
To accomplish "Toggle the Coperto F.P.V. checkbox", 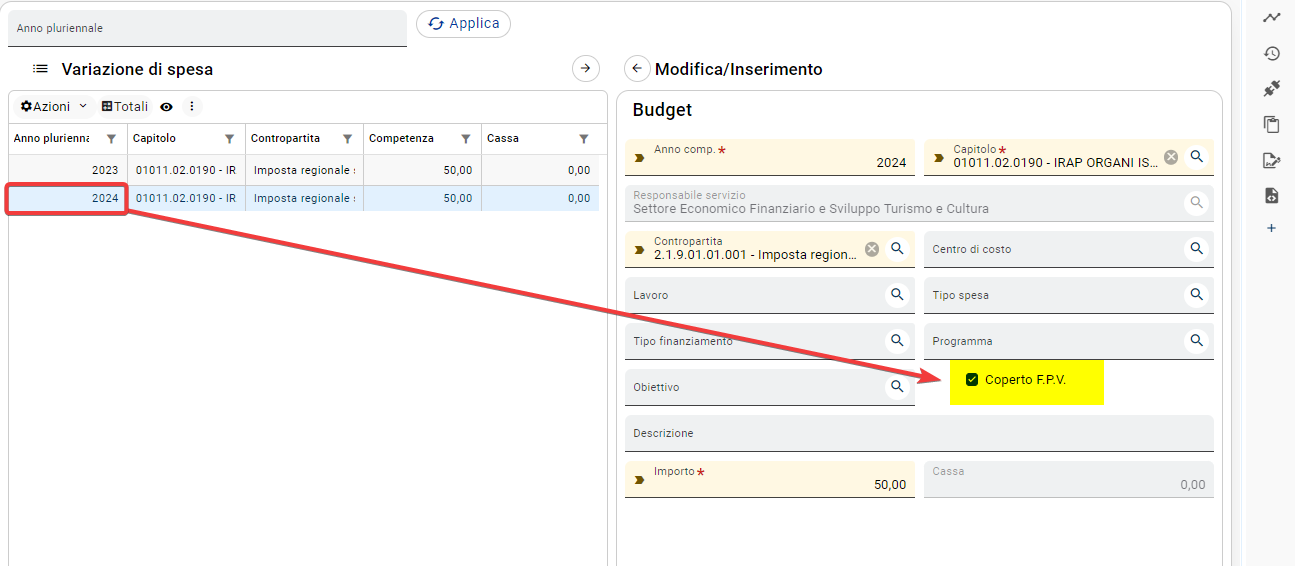I will click(971, 380).
